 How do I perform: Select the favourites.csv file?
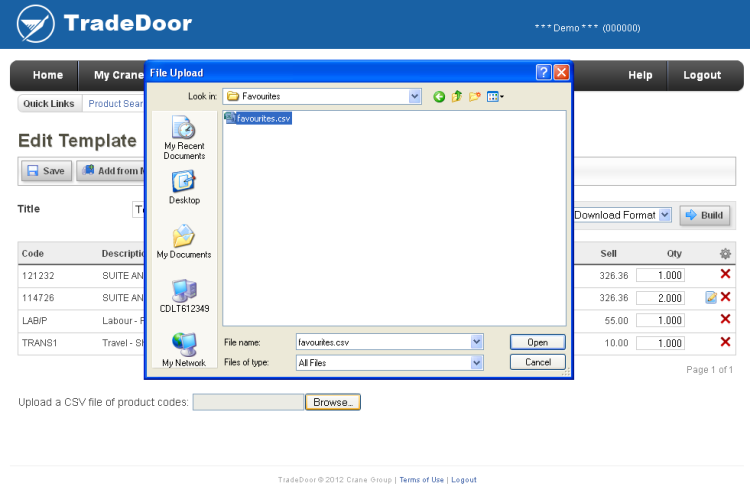258,118
